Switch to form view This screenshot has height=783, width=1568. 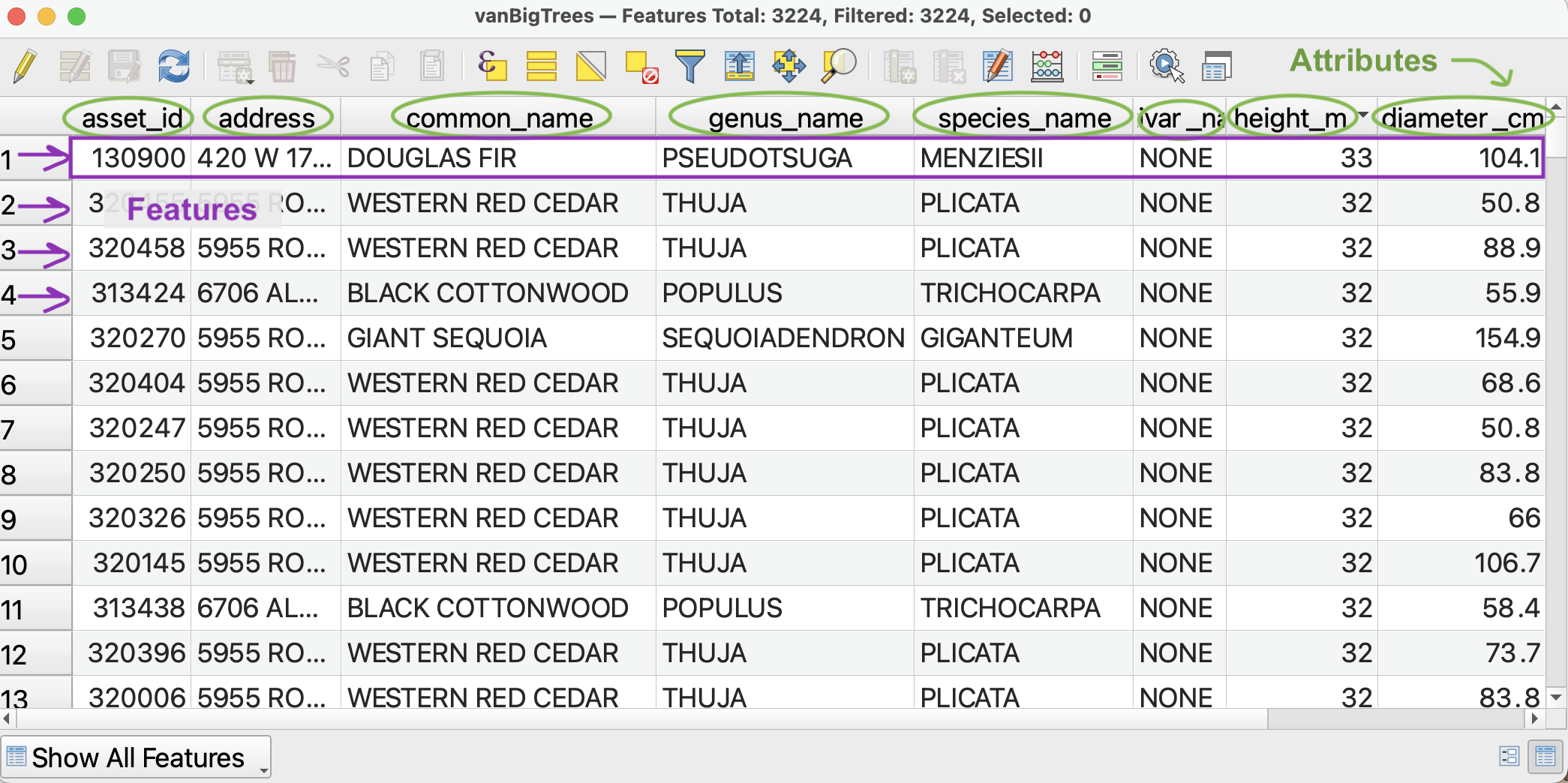coord(1509,756)
